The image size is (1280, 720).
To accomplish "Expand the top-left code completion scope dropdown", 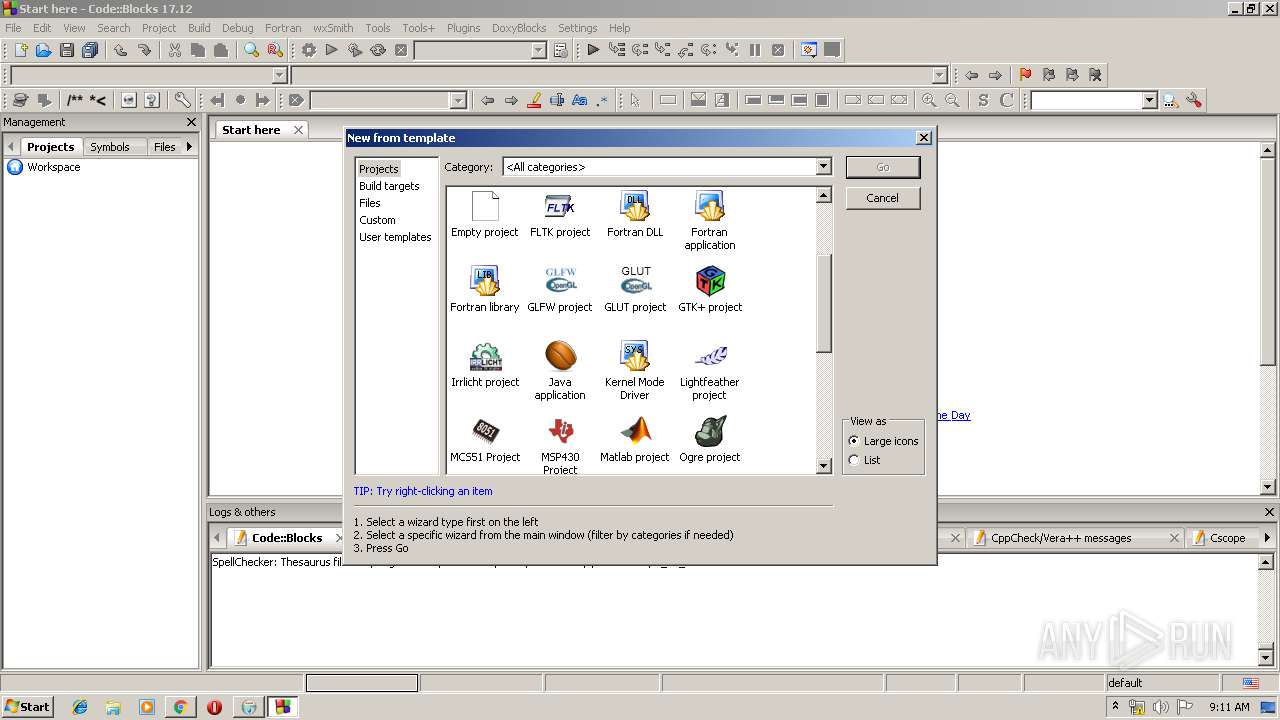I will pyautogui.click(x=279, y=75).
